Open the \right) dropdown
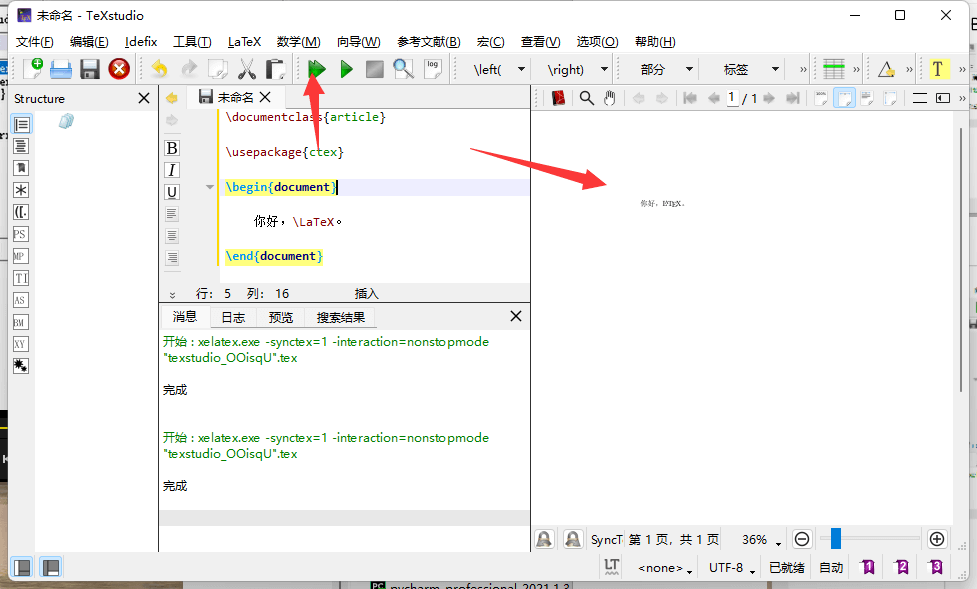 coord(604,69)
